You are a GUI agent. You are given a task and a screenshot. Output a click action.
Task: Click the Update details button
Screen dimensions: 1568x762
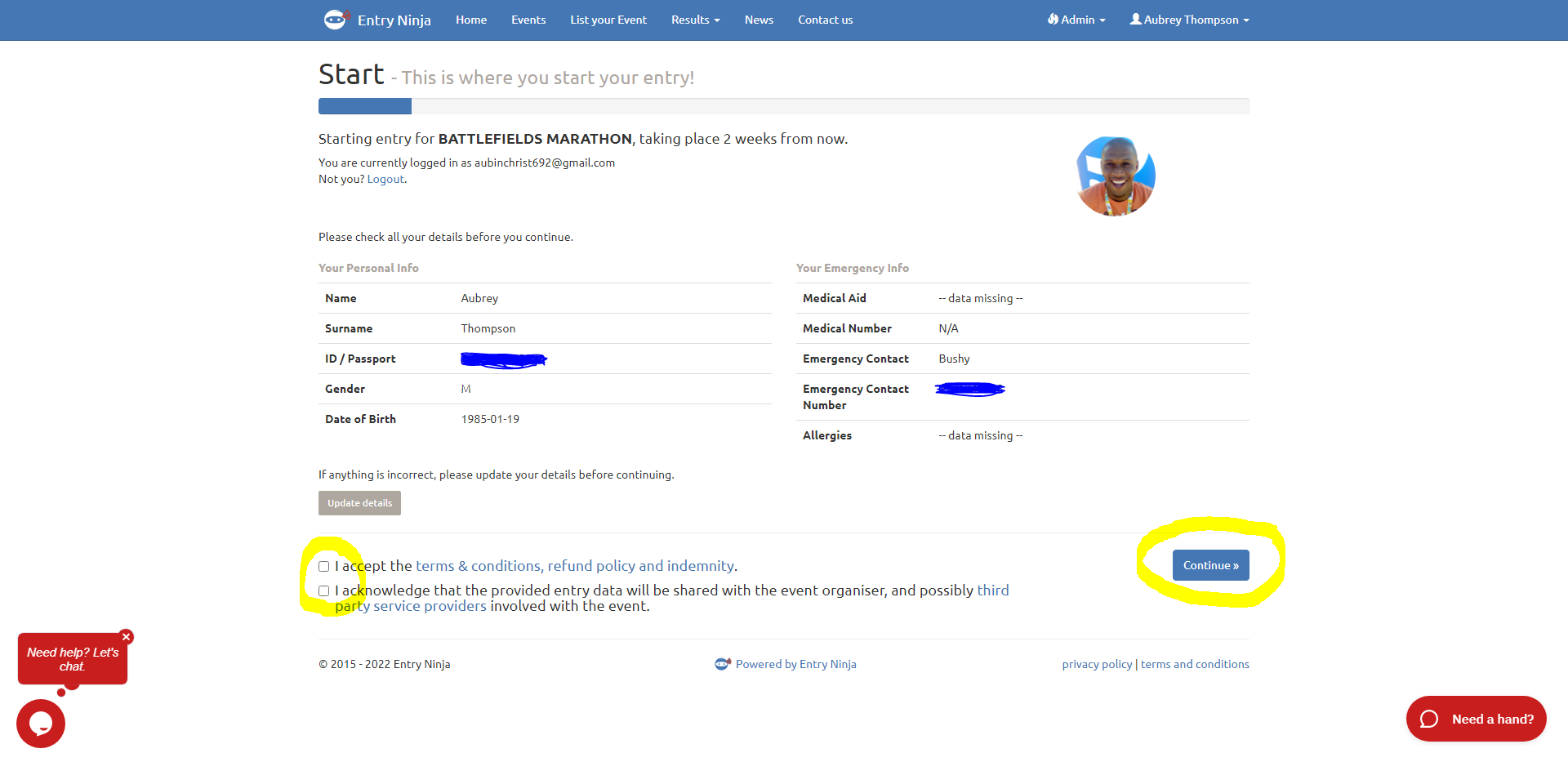[359, 503]
